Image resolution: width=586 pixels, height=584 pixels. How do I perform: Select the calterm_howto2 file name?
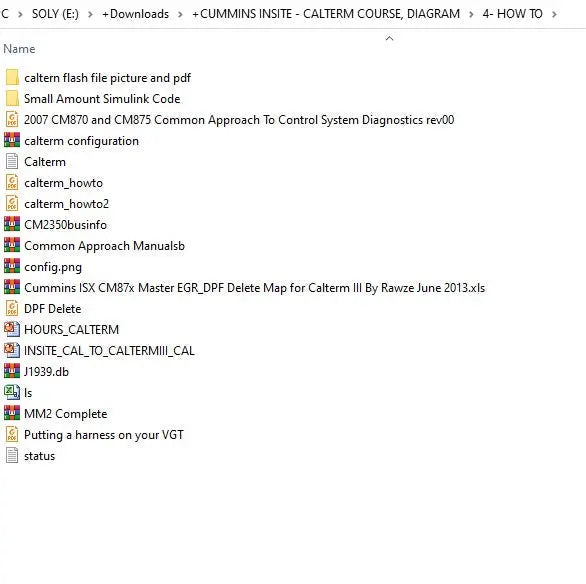[x=67, y=204]
